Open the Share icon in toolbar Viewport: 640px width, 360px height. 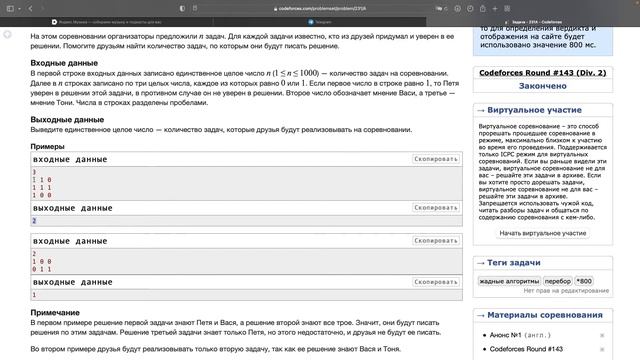click(482, 9)
